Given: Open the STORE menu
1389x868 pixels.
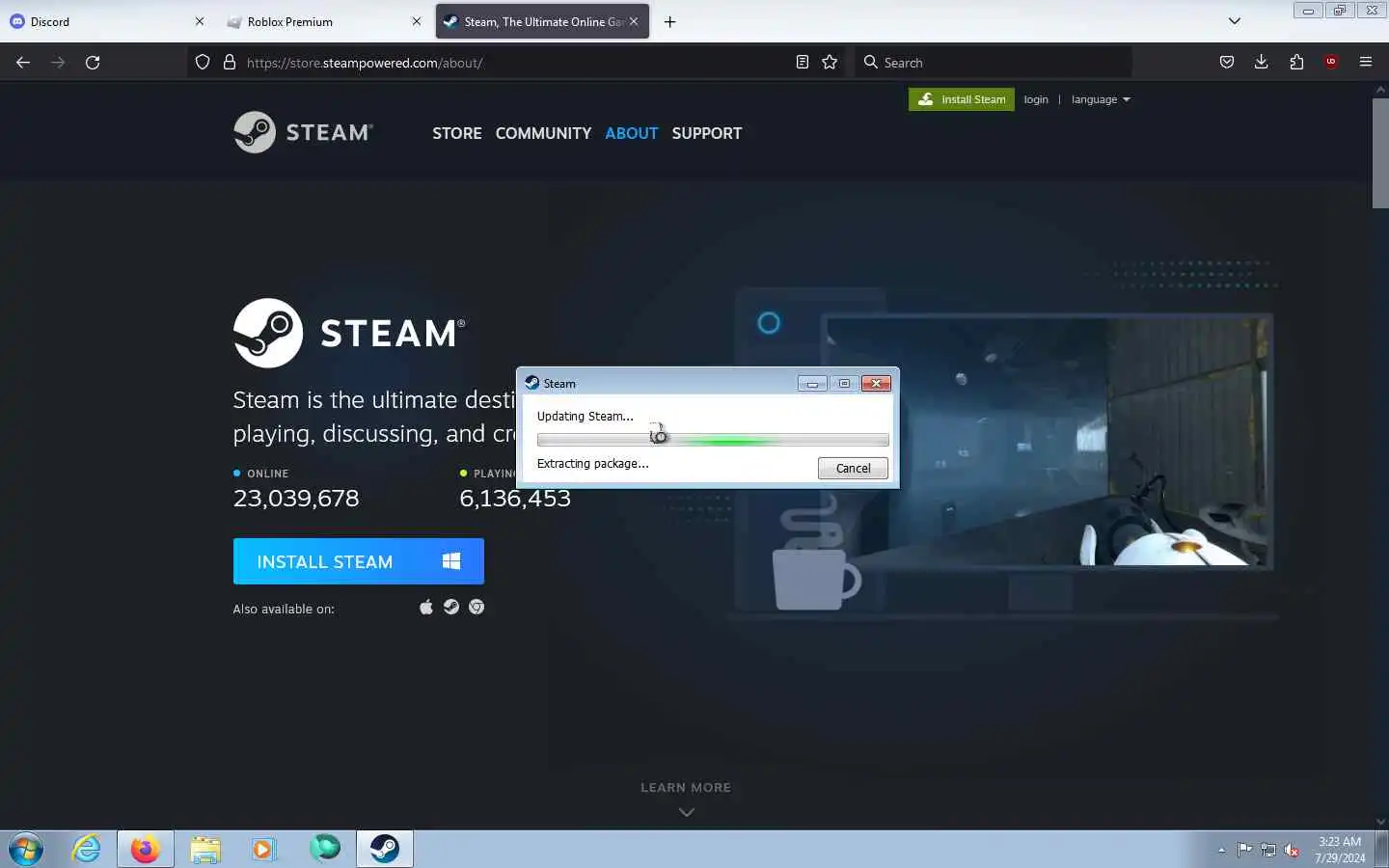Looking at the screenshot, I should click(457, 133).
